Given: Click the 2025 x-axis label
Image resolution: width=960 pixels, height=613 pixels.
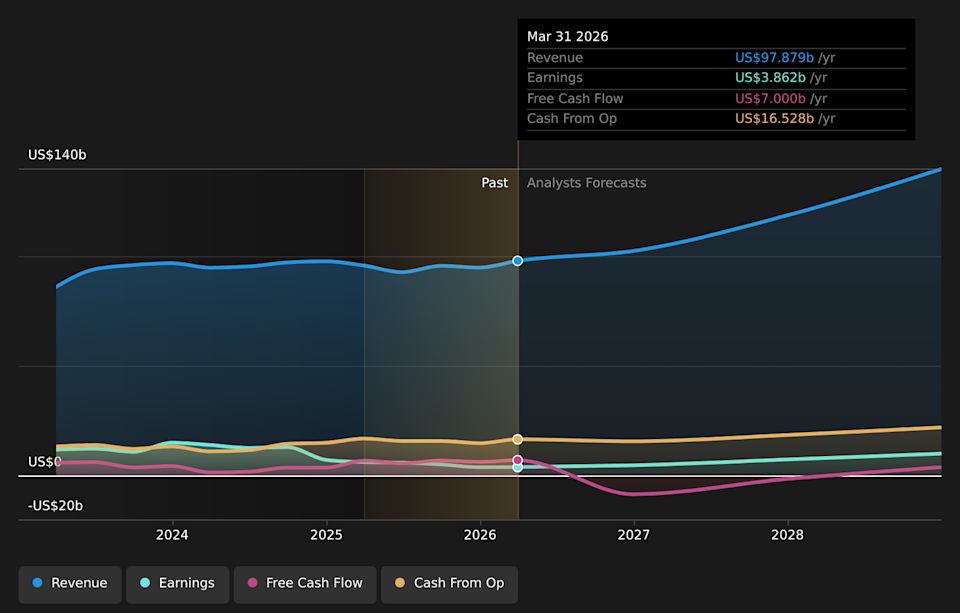Looking at the screenshot, I should click(x=326, y=535).
